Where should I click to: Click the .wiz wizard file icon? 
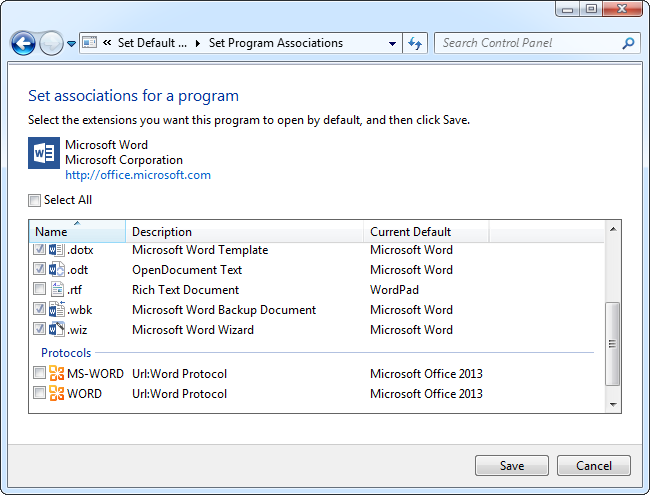point(57,330)
